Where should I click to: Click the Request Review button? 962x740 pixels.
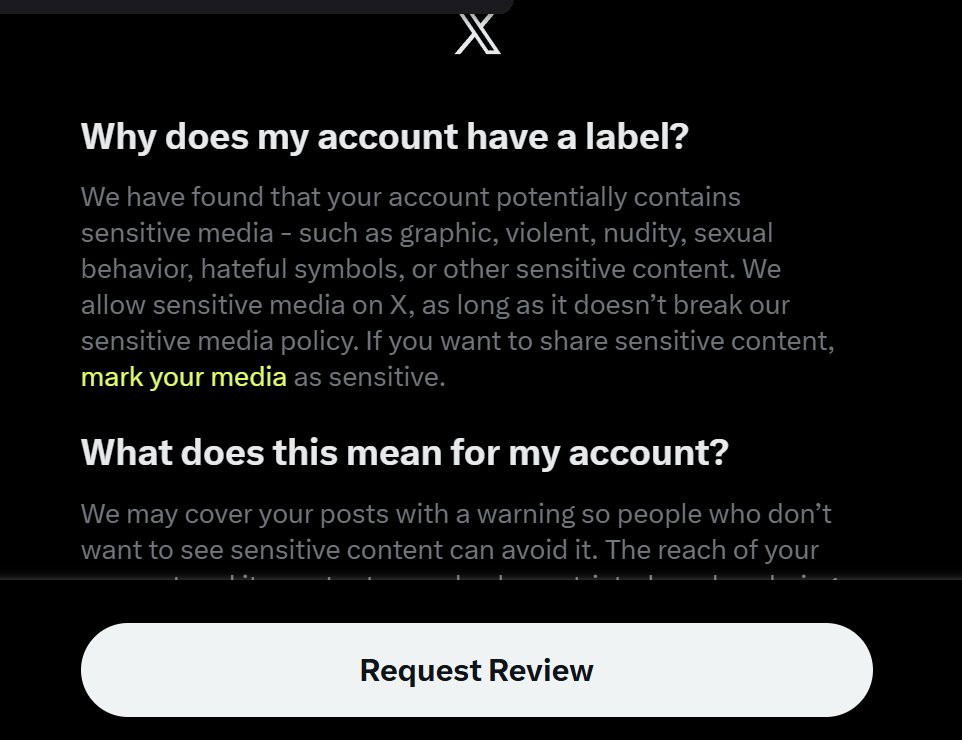(477, 670)
